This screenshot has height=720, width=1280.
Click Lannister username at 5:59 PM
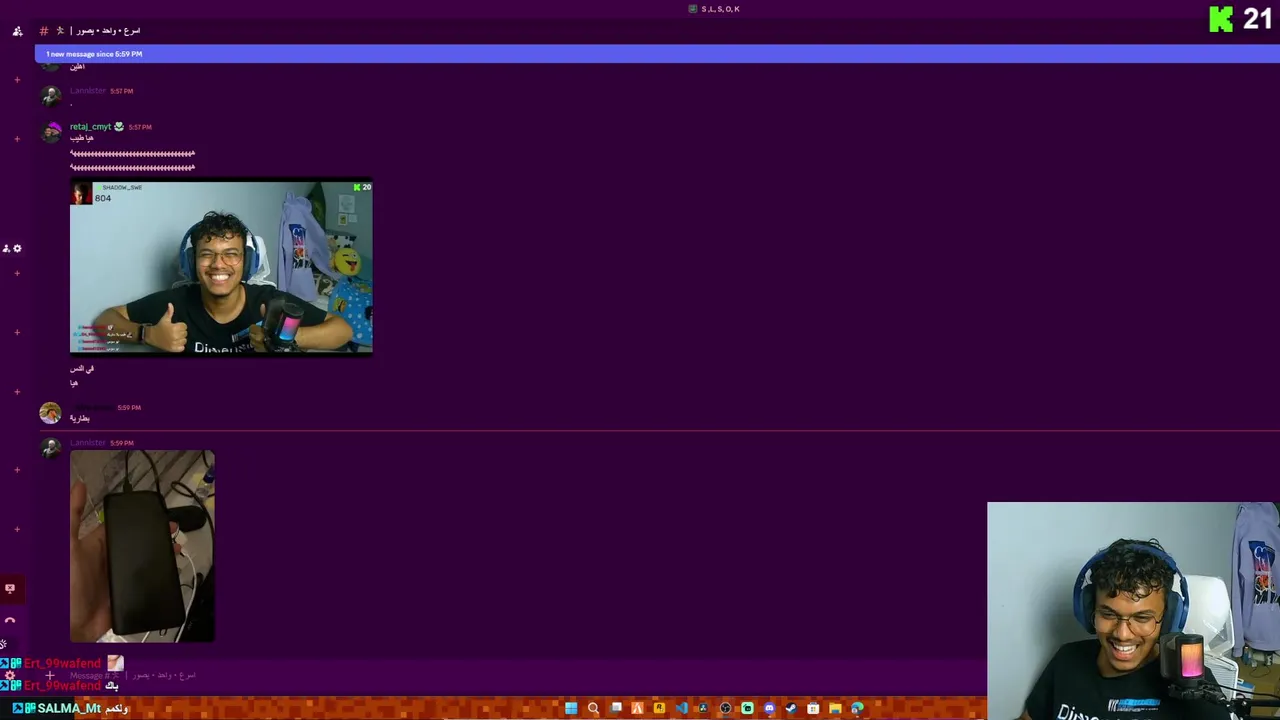pyautogui.click(x=88, y=443)
